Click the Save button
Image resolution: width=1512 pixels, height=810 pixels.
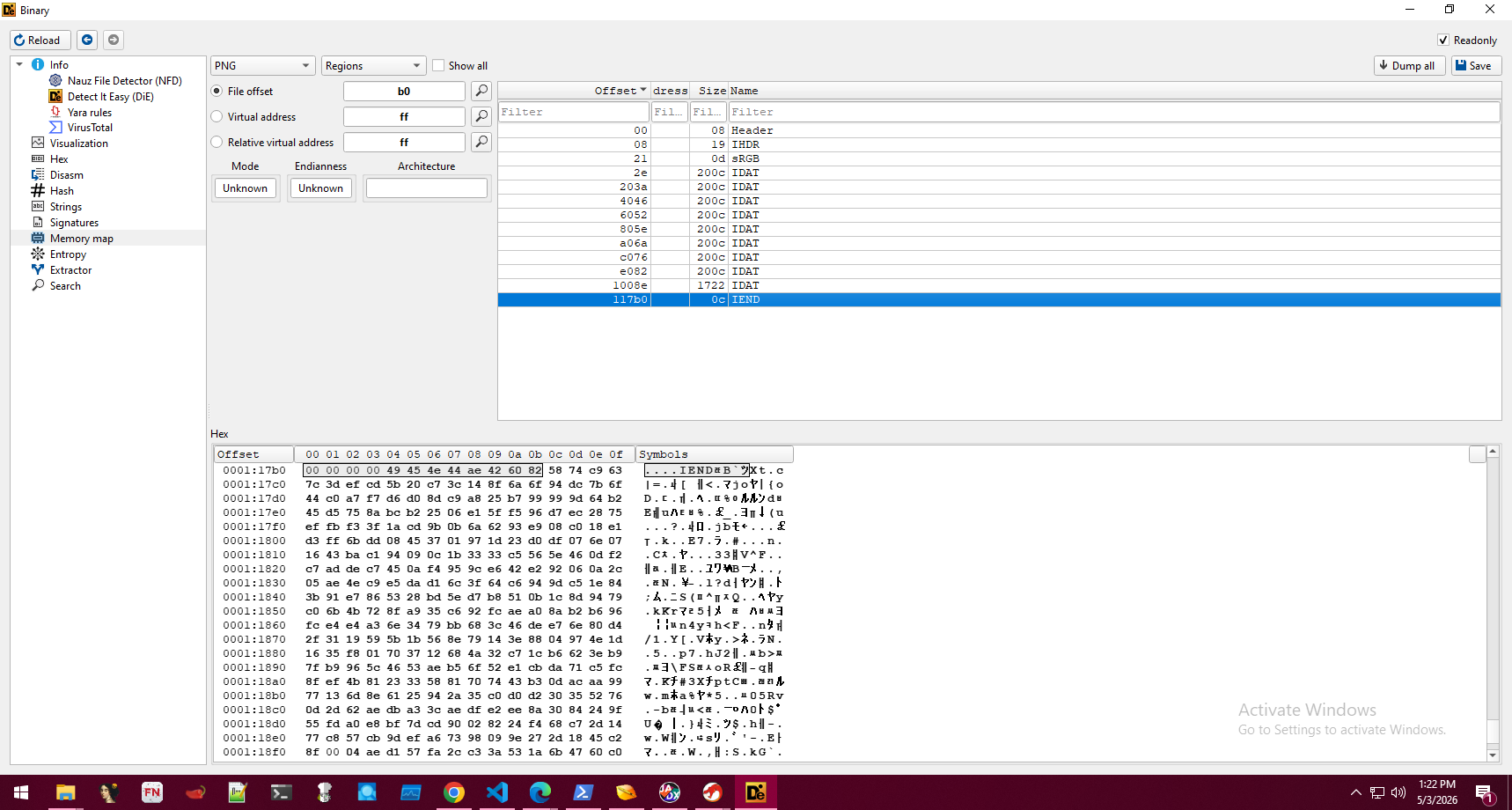(x=1476, y=65)
